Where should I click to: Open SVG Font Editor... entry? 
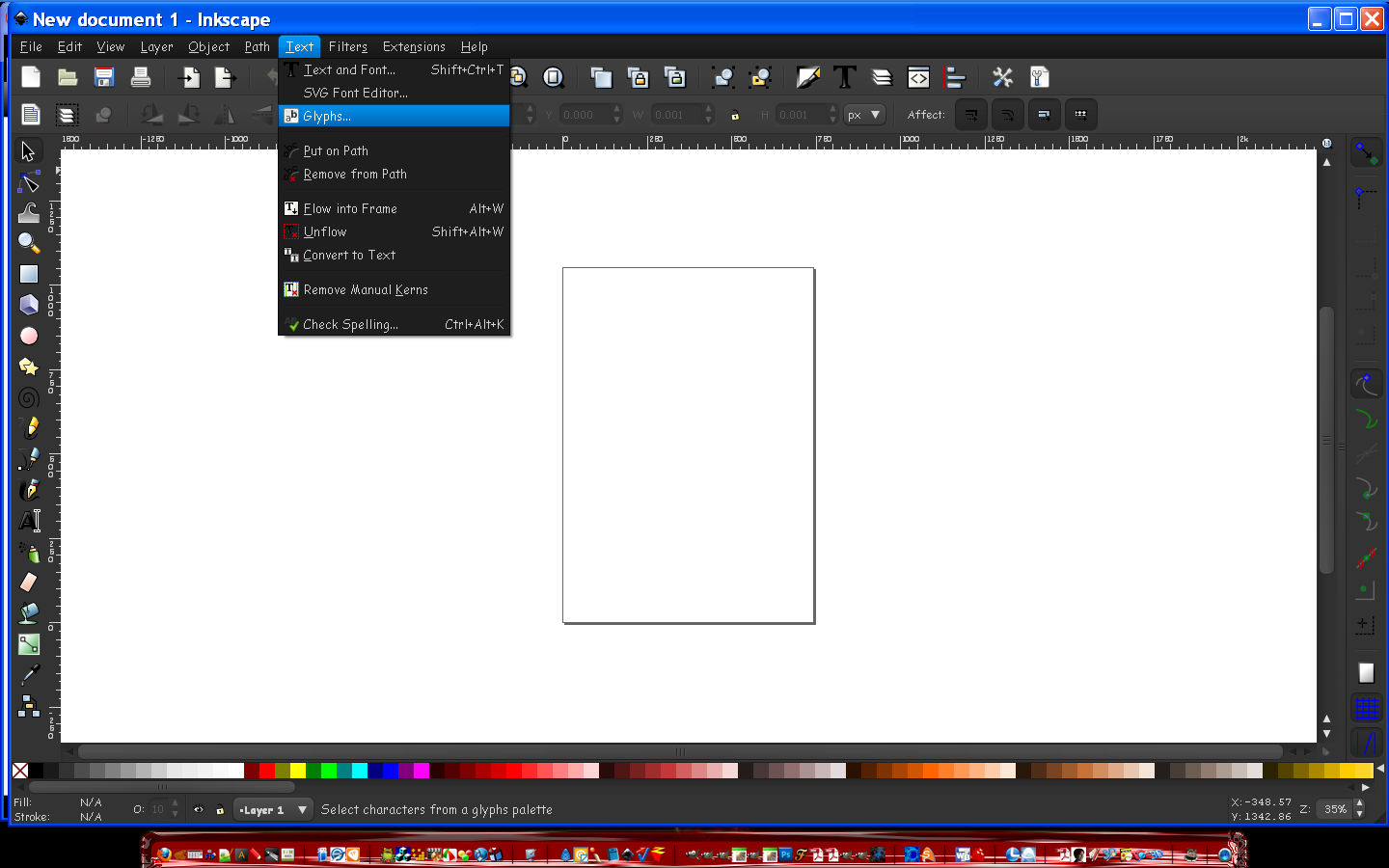pyautogui.click(x=395, y=93)
